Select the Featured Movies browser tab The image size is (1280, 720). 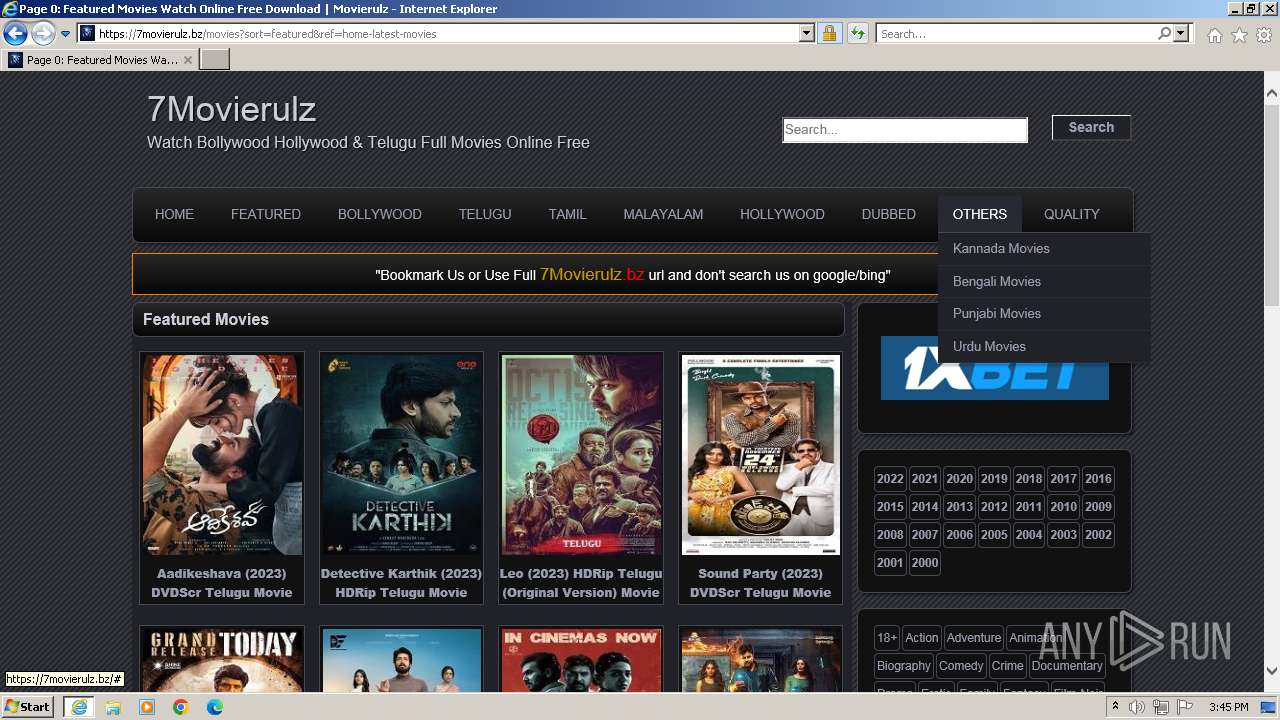(100, 60)
